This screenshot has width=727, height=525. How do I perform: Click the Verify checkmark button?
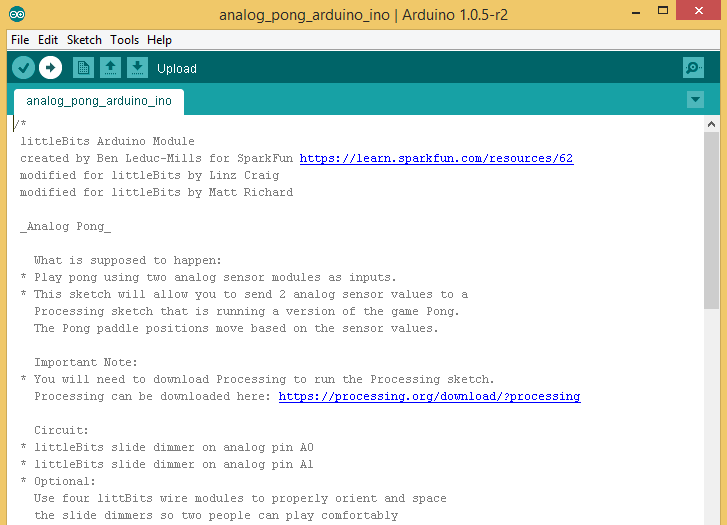23,68
